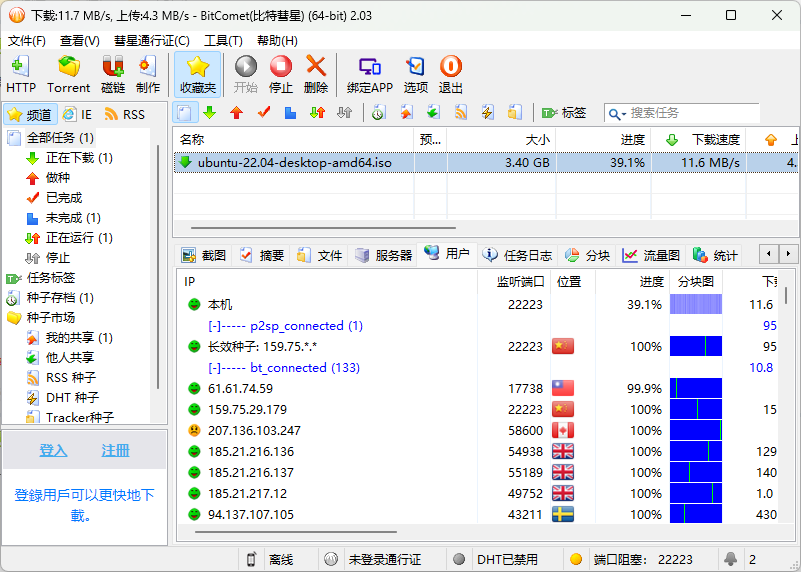Screen dimensions: 801x572
Task: Delete the selected task (删除)
Action: (x=316, y=75)
